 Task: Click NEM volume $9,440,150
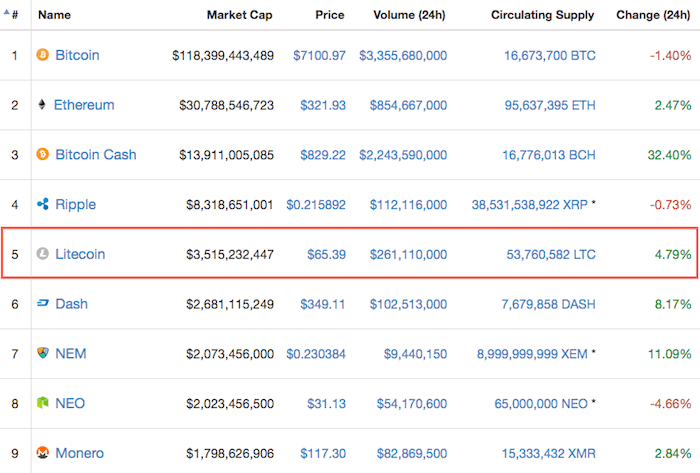pyautogui.click(x=415, y=354)
